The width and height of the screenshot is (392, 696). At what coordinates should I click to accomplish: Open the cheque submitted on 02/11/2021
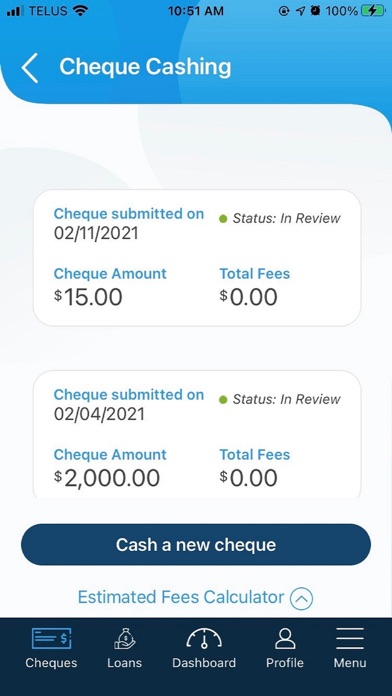click(x=197, y=258)
